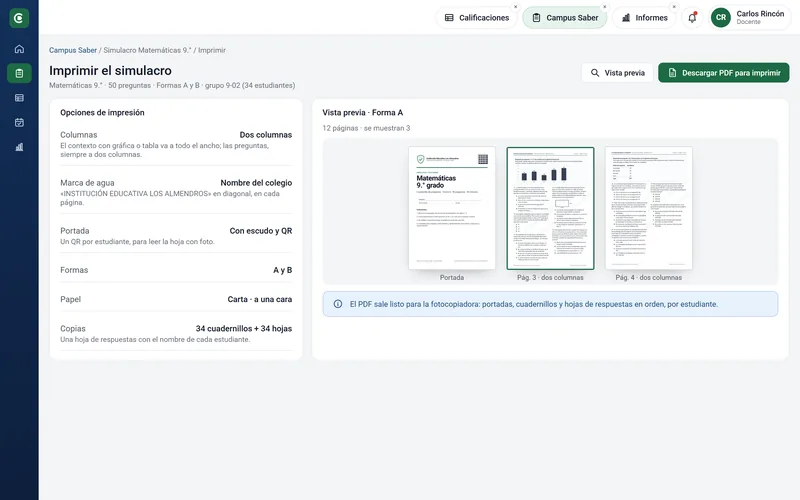Change the Formas option 'A y B'
This screenshot has height=500, width=800.
tap(283, 270)
